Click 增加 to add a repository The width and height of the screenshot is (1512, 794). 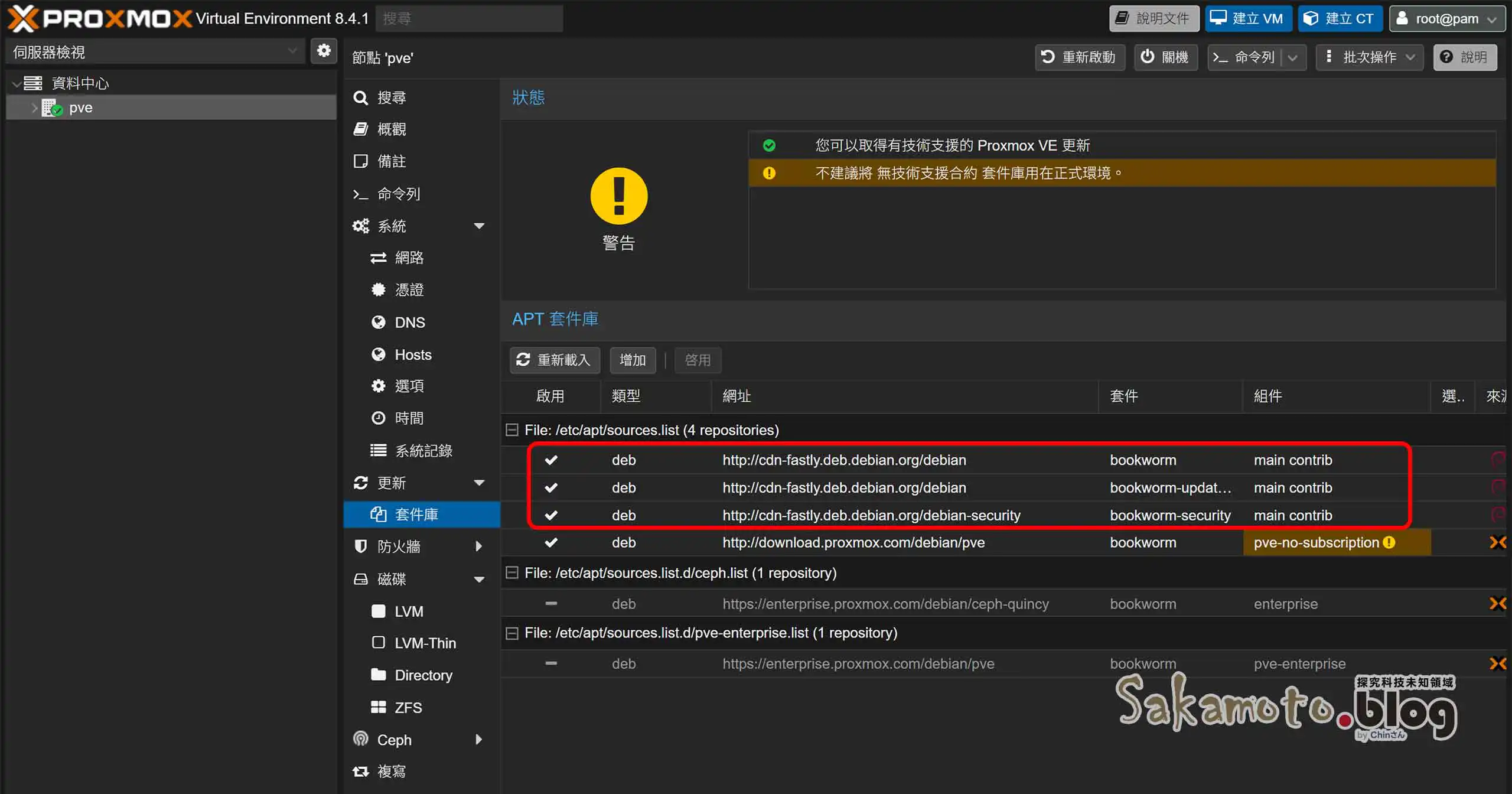[x=632, y=360]
